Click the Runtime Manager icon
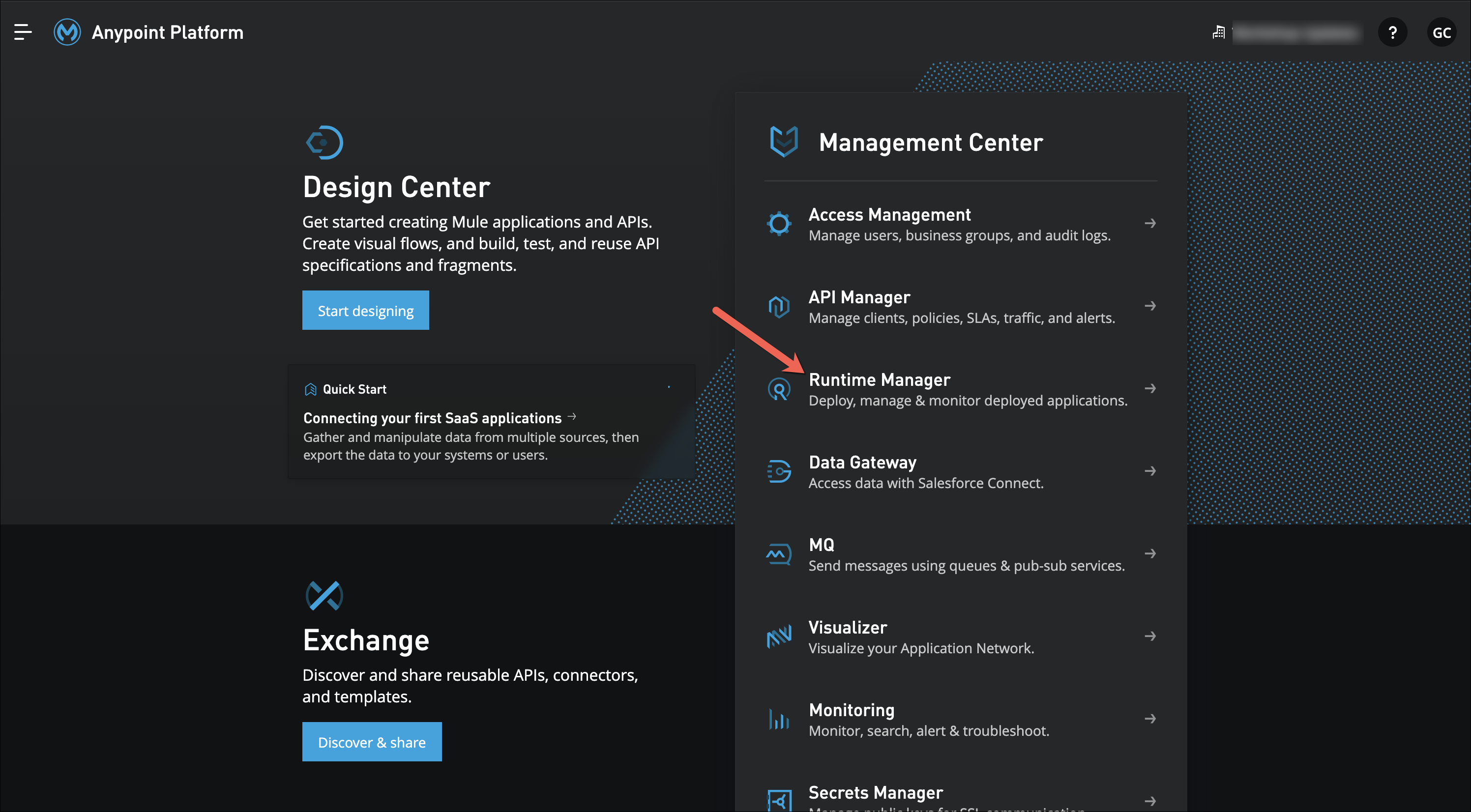The width and height of the screenshot is (1471, 812). (x=779, y=389)
